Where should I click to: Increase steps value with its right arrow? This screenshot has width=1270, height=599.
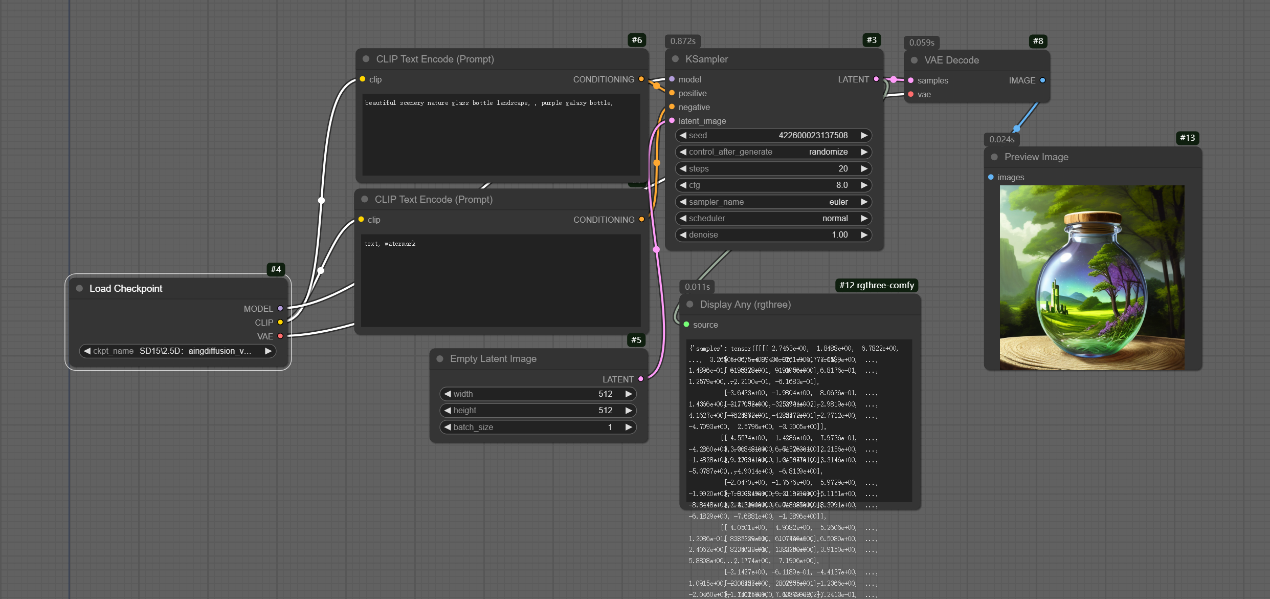(x=864, y=169)
